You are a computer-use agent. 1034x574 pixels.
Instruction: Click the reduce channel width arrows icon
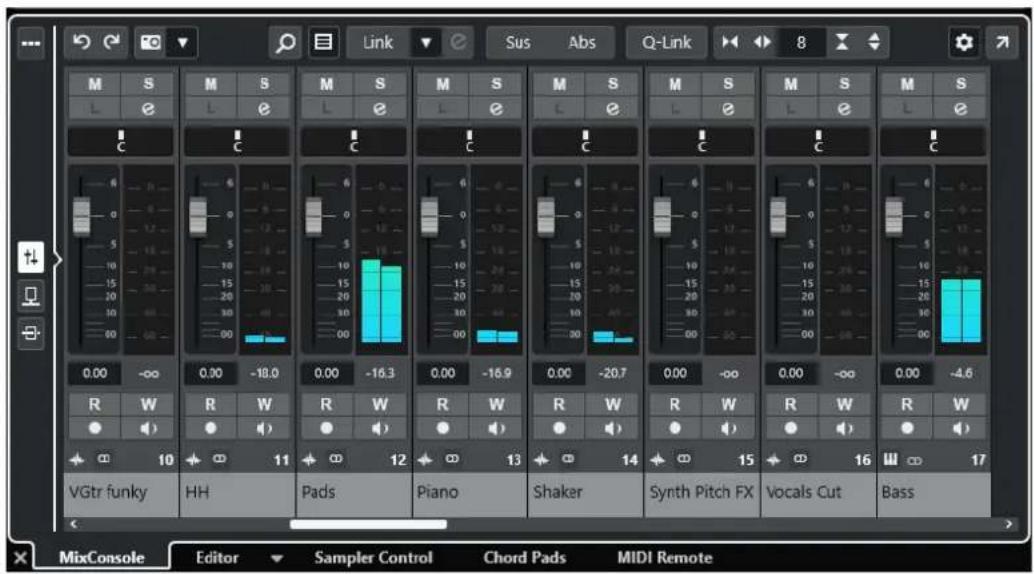tap(729, 43)
